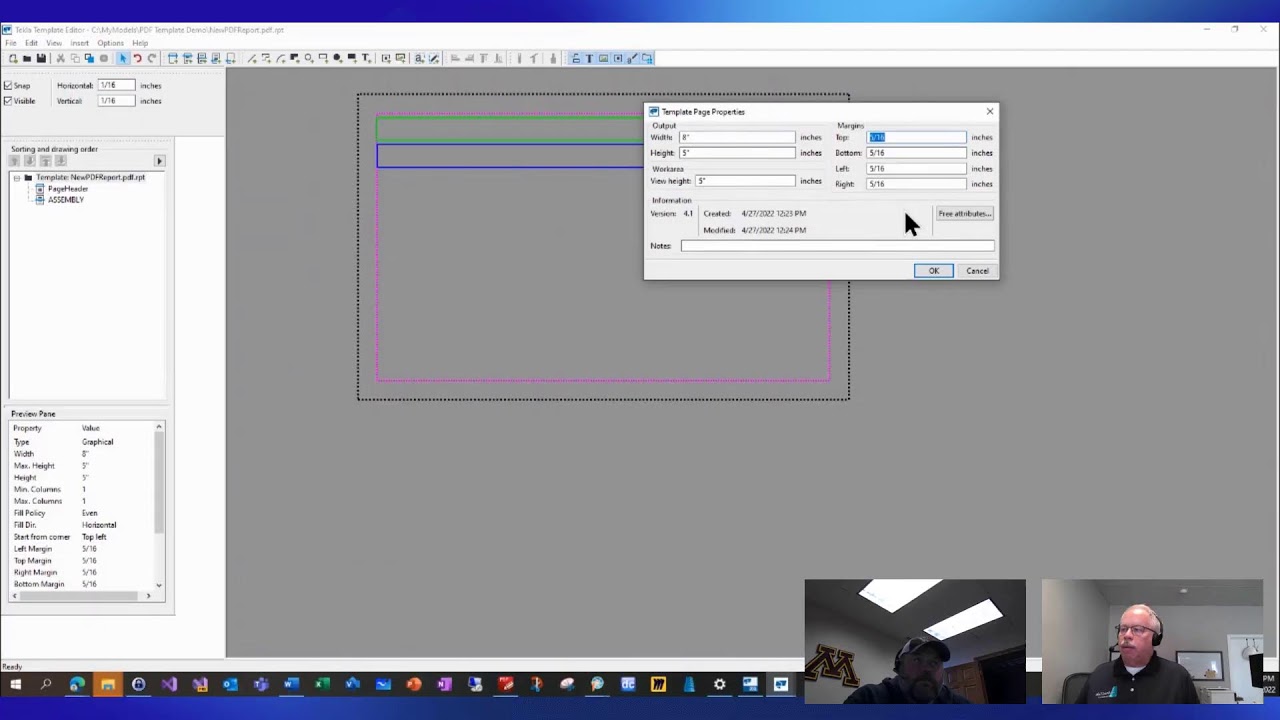Select the Text tool with T icon
Screen dimensions: 1280x720
[366, 58]
